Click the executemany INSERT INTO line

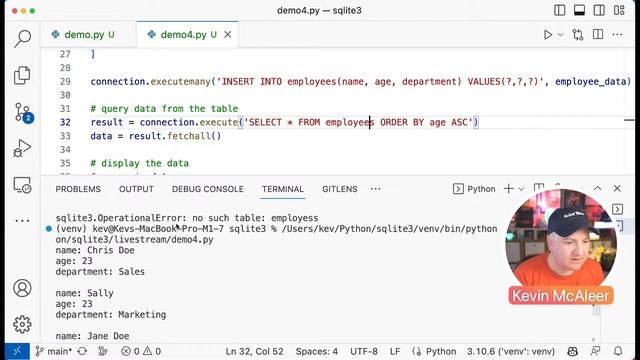(x=361, y=82)
